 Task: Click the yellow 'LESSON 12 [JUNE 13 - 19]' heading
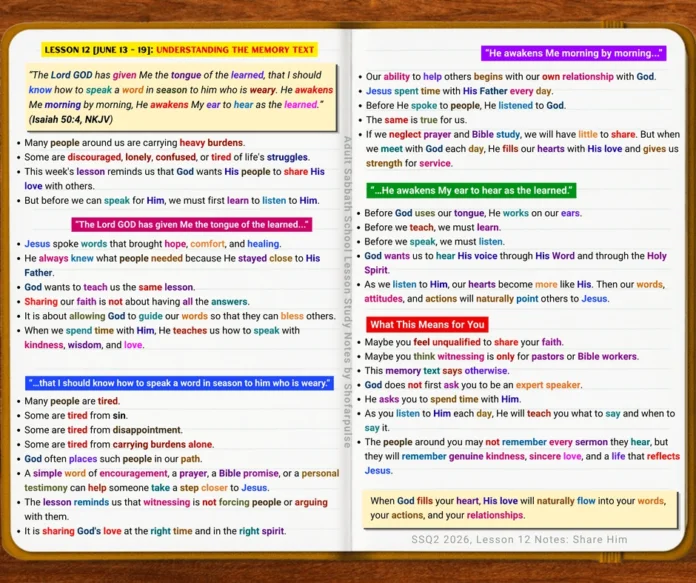(x=180, y=50)
